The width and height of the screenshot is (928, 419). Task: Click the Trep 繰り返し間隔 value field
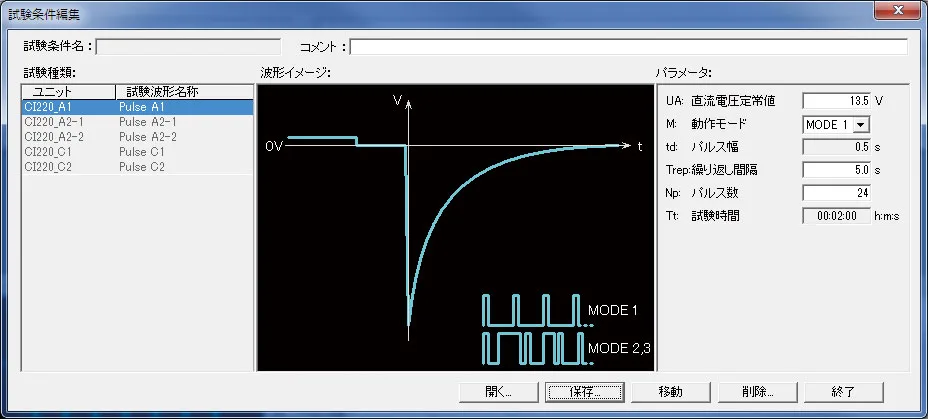pos(837,170)
